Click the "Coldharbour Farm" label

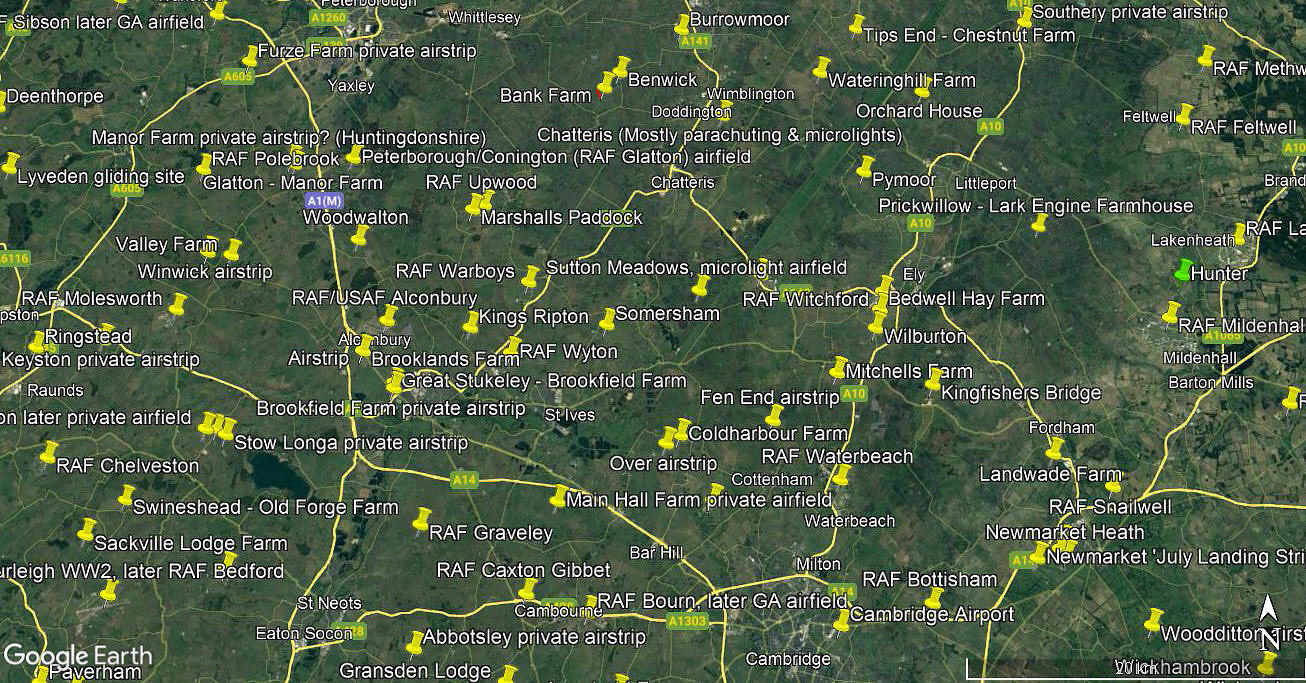coord(768,434)
